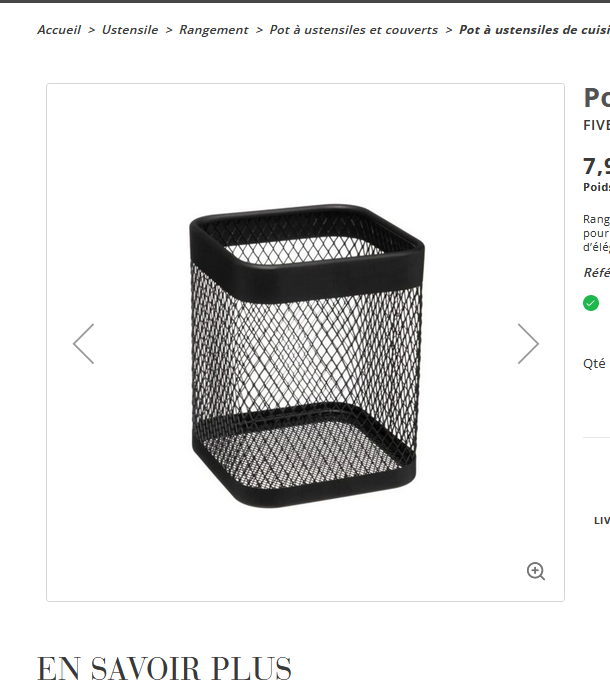Click the arrow separator after Accueil
The width and height of the screenshot is (610, 691).
click(91, 30)
